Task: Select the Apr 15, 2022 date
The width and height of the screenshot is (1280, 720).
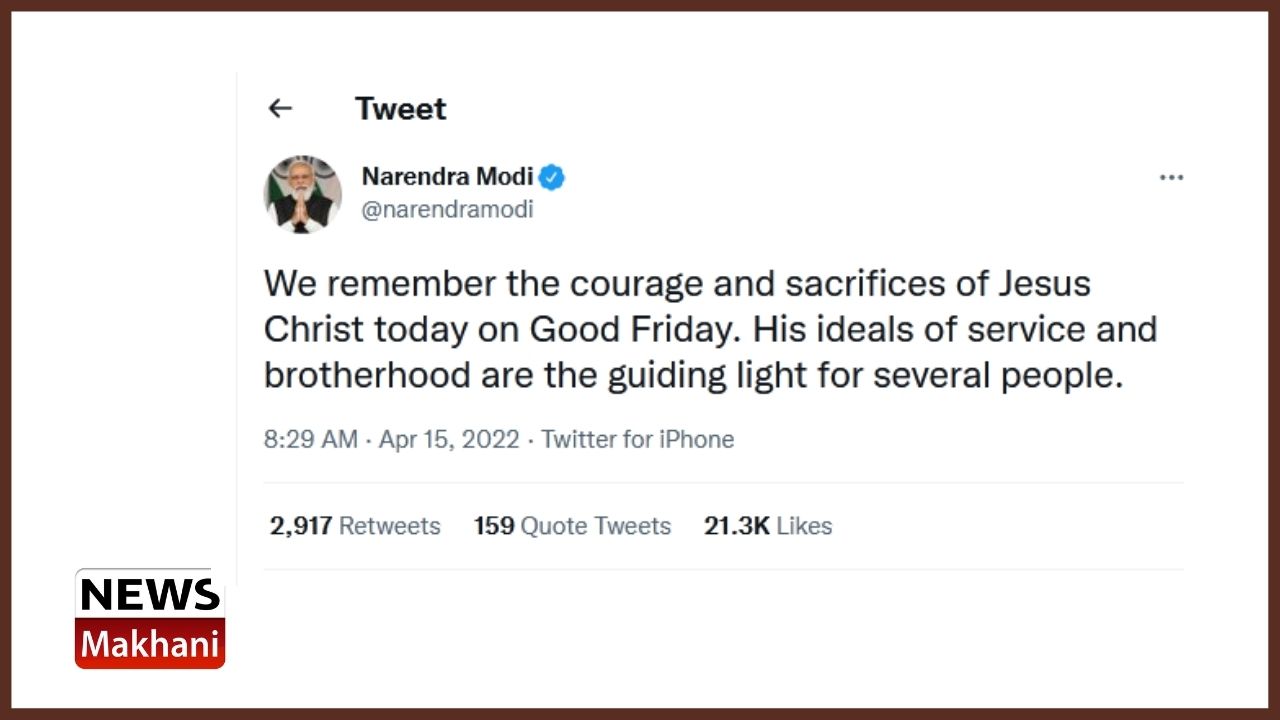Action: [x=449, y=439]
